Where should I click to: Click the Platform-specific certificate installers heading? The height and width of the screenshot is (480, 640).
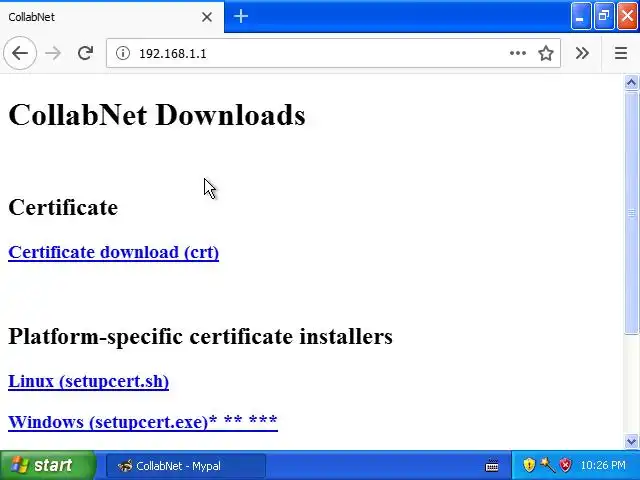pyautogui.click(x=200, y=337)
